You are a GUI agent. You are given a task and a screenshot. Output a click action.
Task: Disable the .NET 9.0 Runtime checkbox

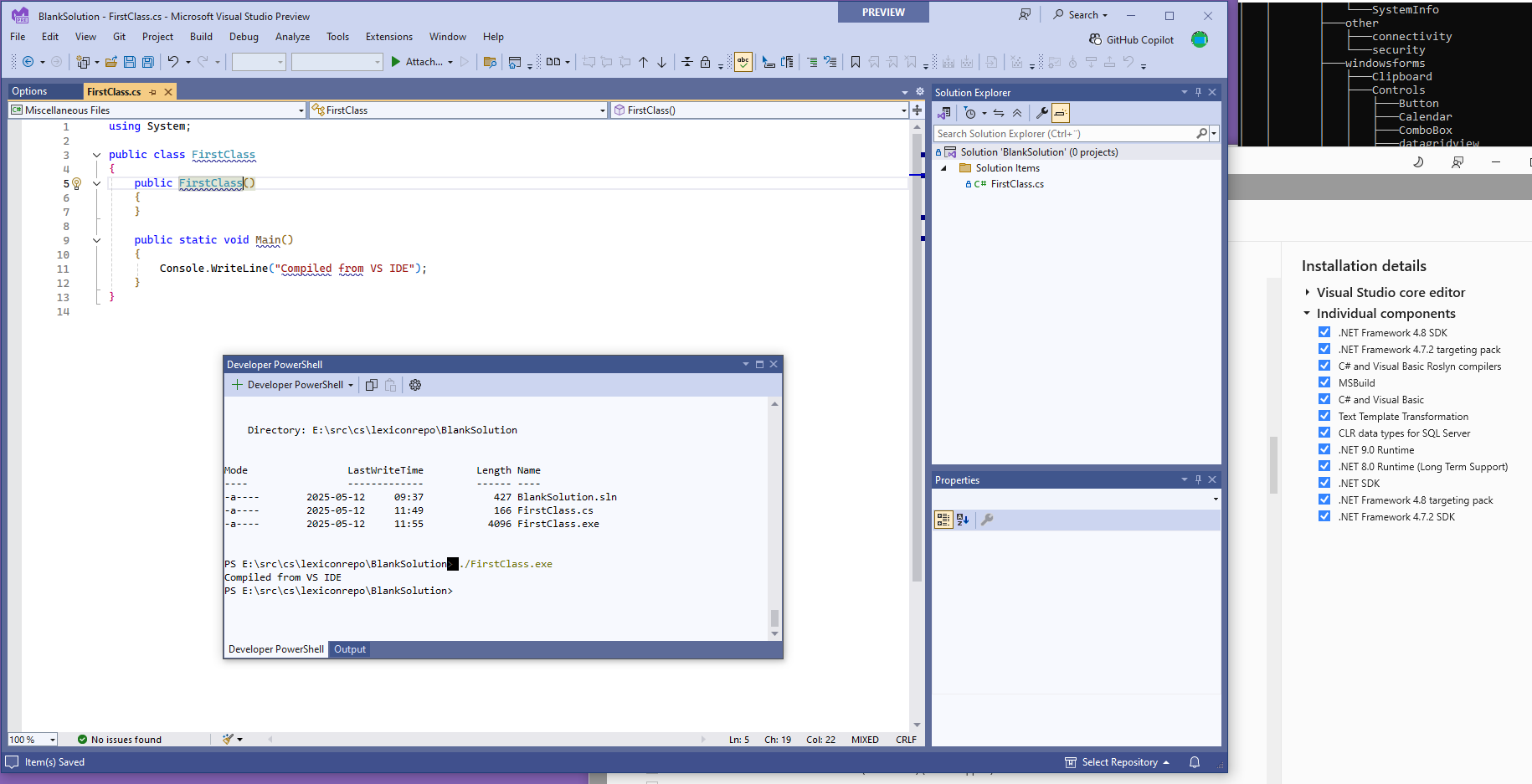pyautogui.click(x=1324, y=449)
